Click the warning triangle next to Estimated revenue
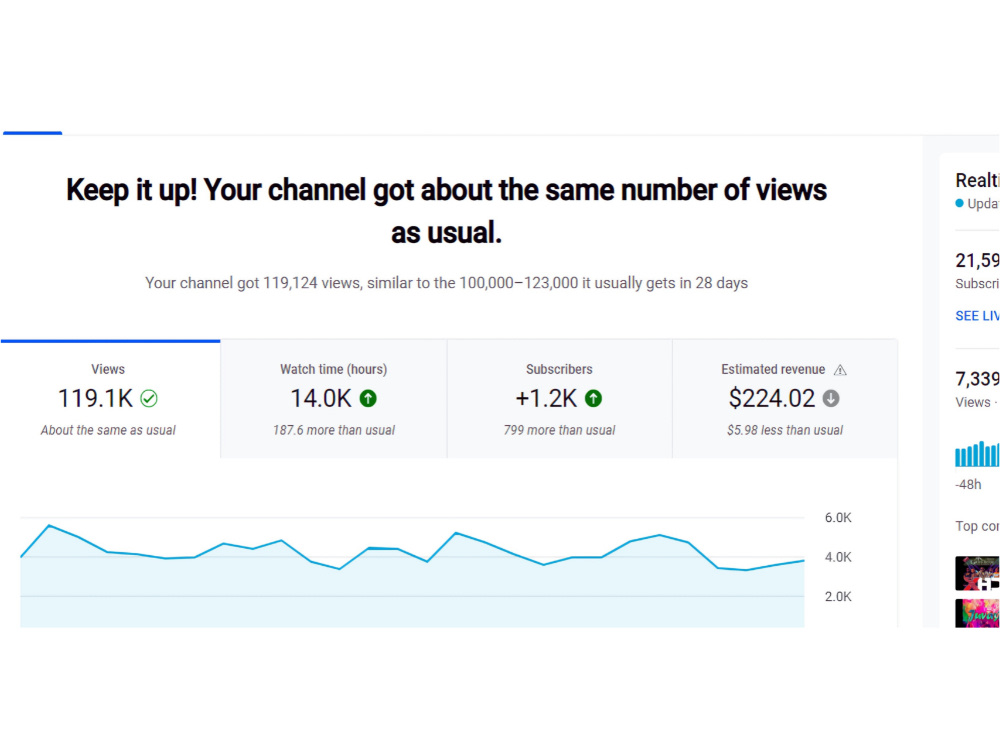1000x750 pixels. pos(840,370)
